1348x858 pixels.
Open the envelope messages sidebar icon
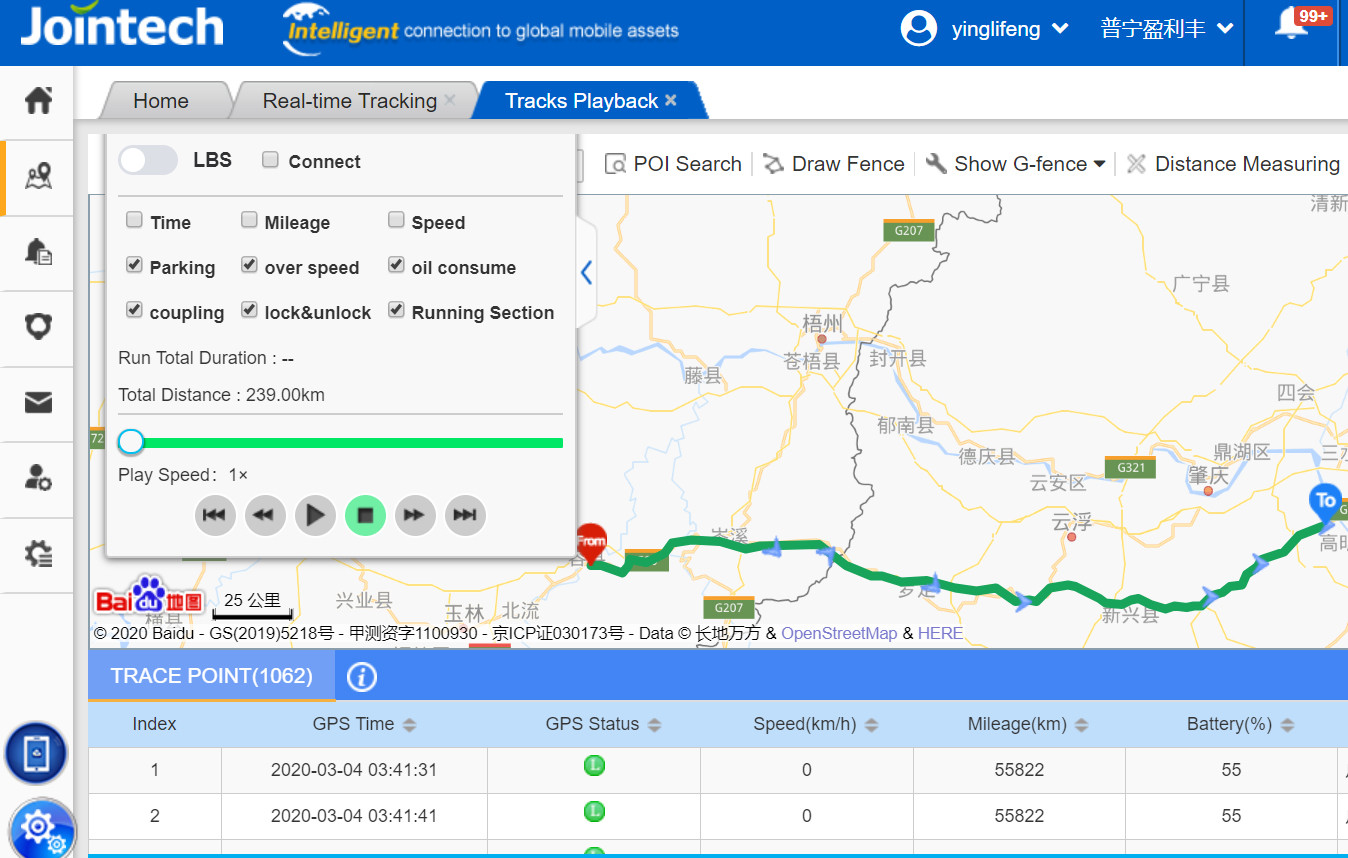click(x=38, y=402)
